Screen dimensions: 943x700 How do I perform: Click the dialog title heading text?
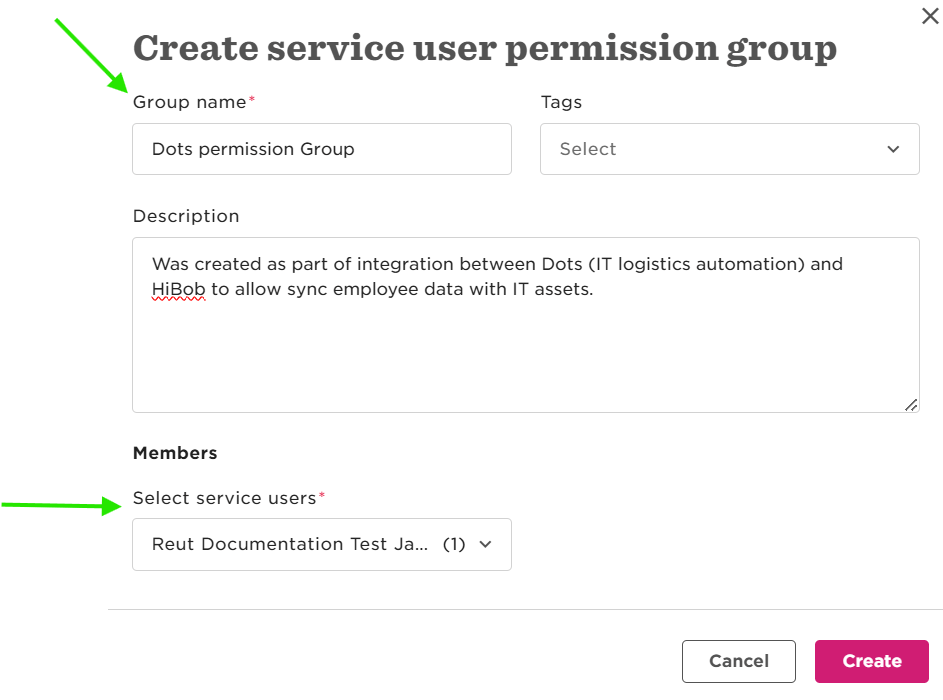(x=485, y=49)
